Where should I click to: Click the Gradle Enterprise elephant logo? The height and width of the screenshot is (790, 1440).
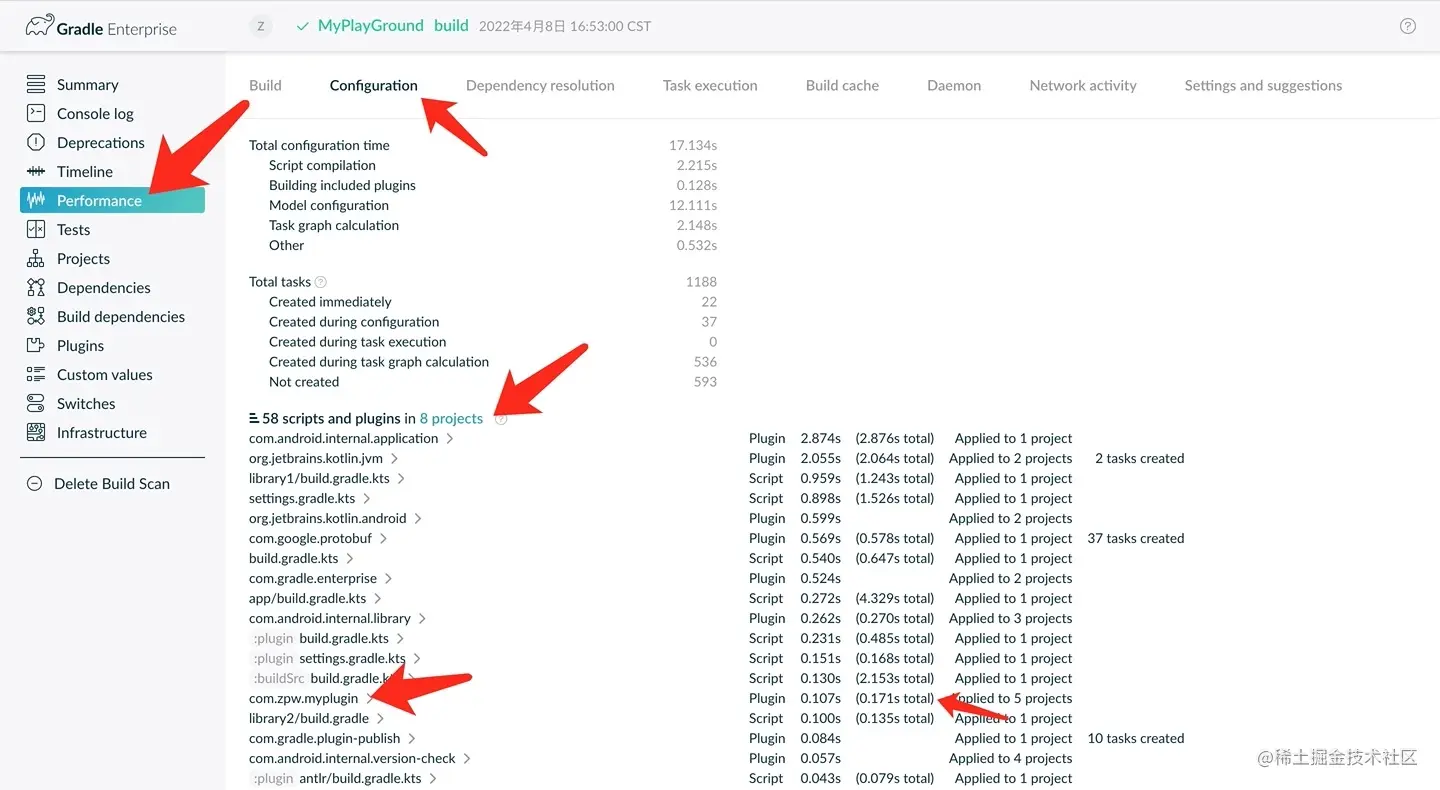(x=40, y=27)
